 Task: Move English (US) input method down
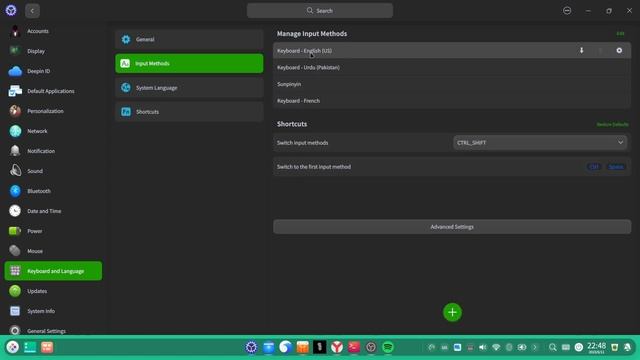[582, 51]
